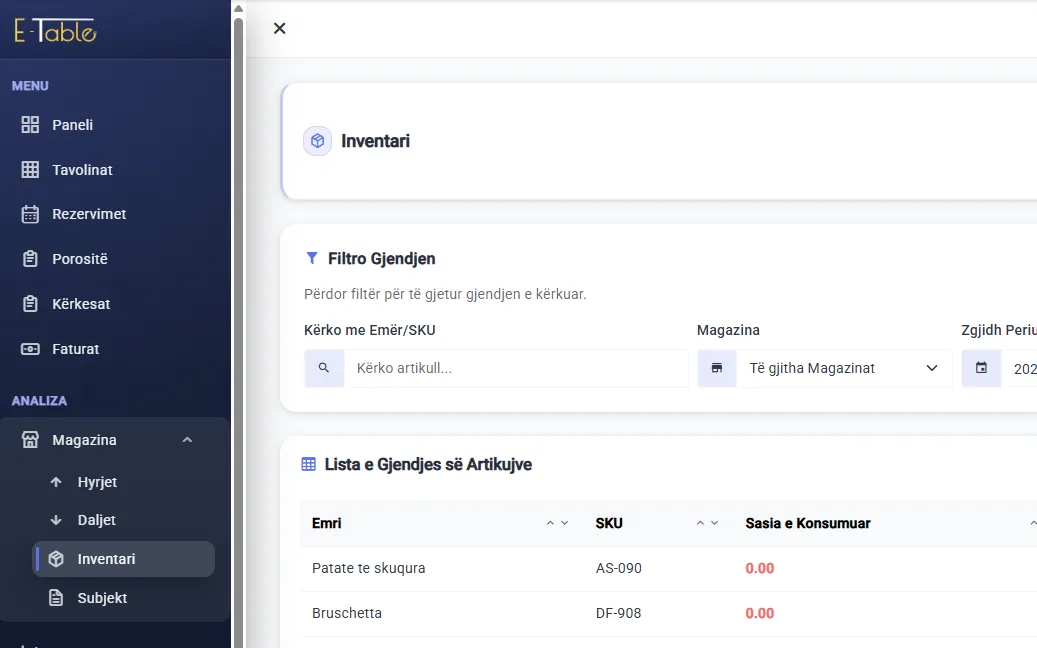Image resolution: width=1037 pixels, height=648 pixels.
Task: Click the Emri column header text
Action: coord(327,523)
